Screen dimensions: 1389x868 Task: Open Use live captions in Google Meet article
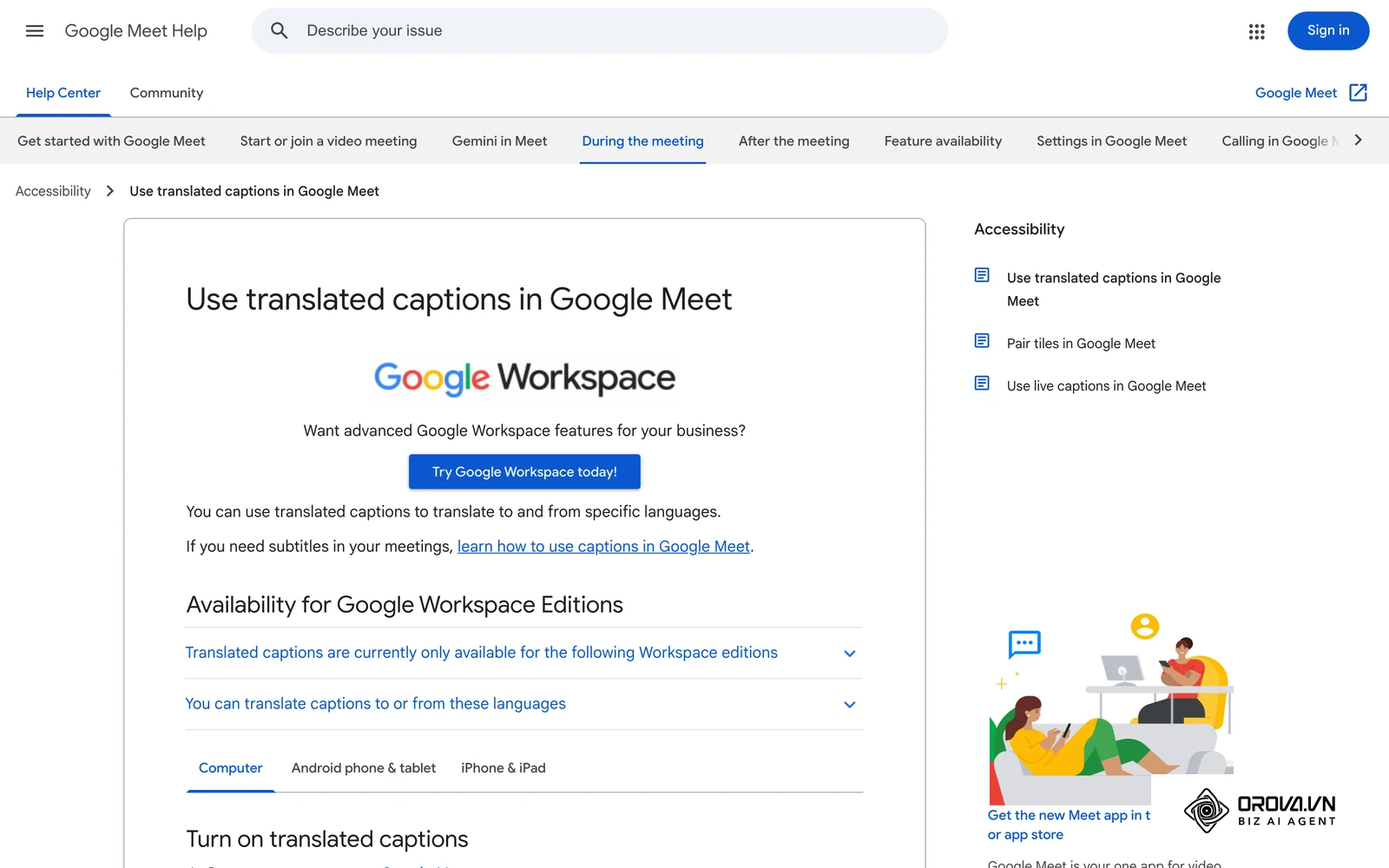[x=1106, y=386]
